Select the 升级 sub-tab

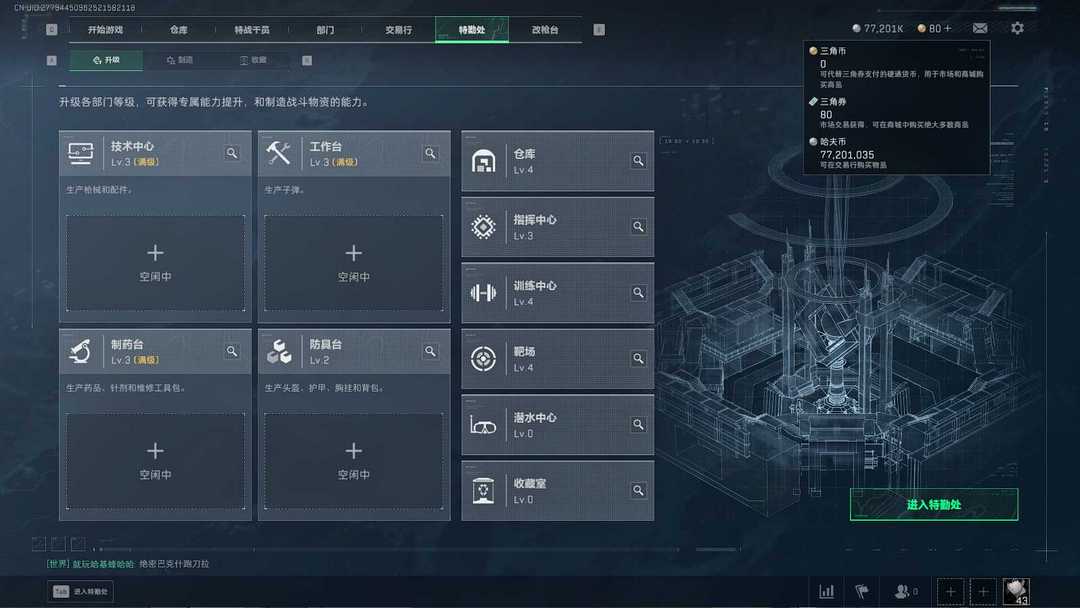click(106, 60)
